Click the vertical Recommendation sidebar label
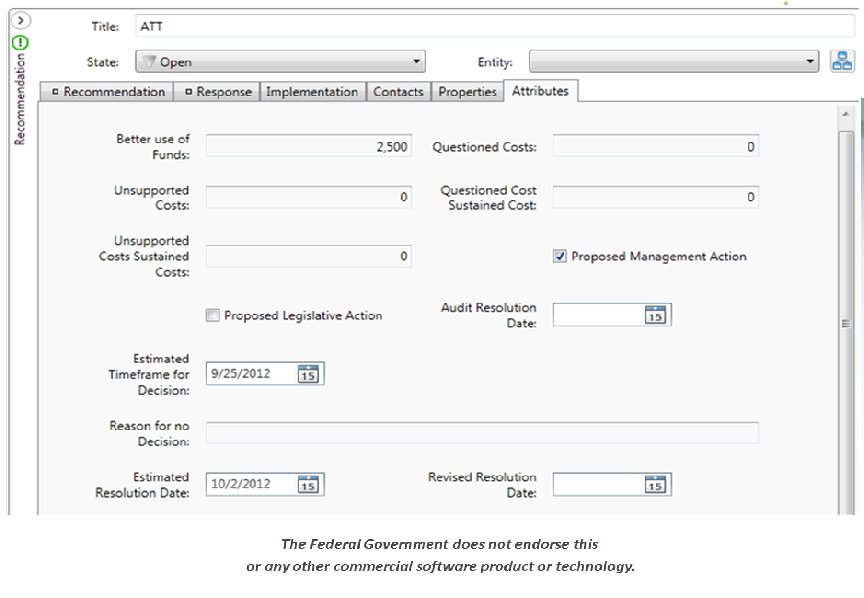This screenshot has width=864, height=598. (20, 99)
